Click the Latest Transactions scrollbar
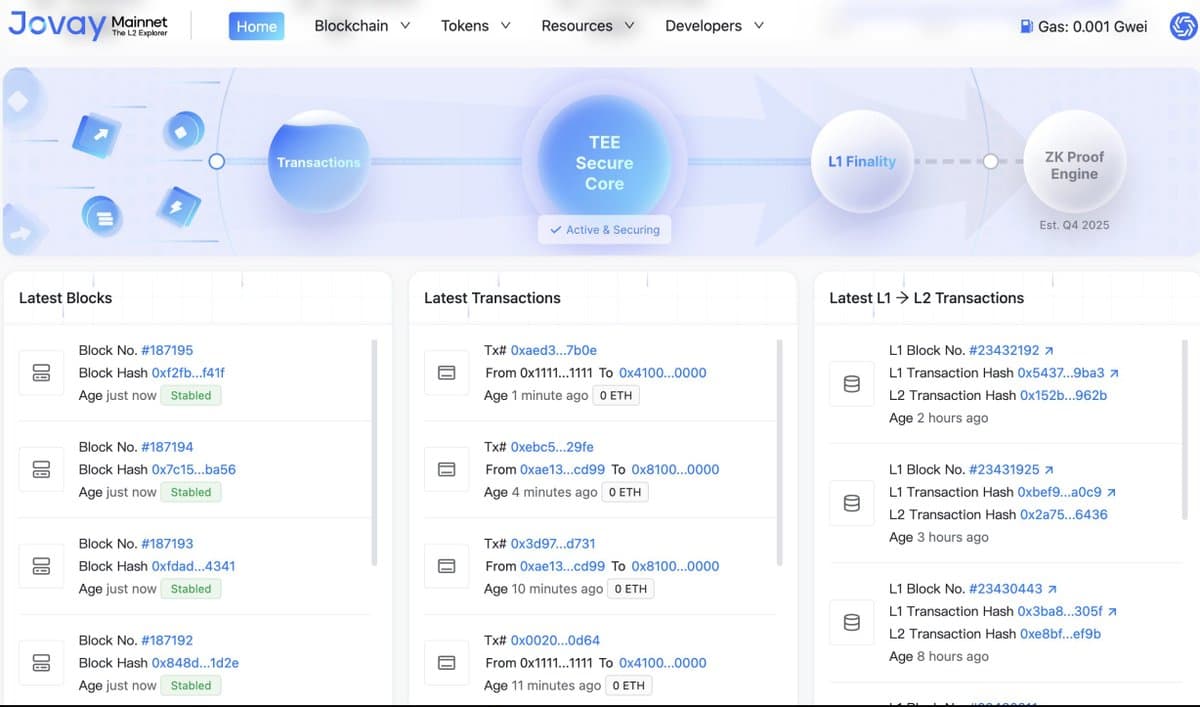This screenshot has height=707, width=1200. coord(779,450)
